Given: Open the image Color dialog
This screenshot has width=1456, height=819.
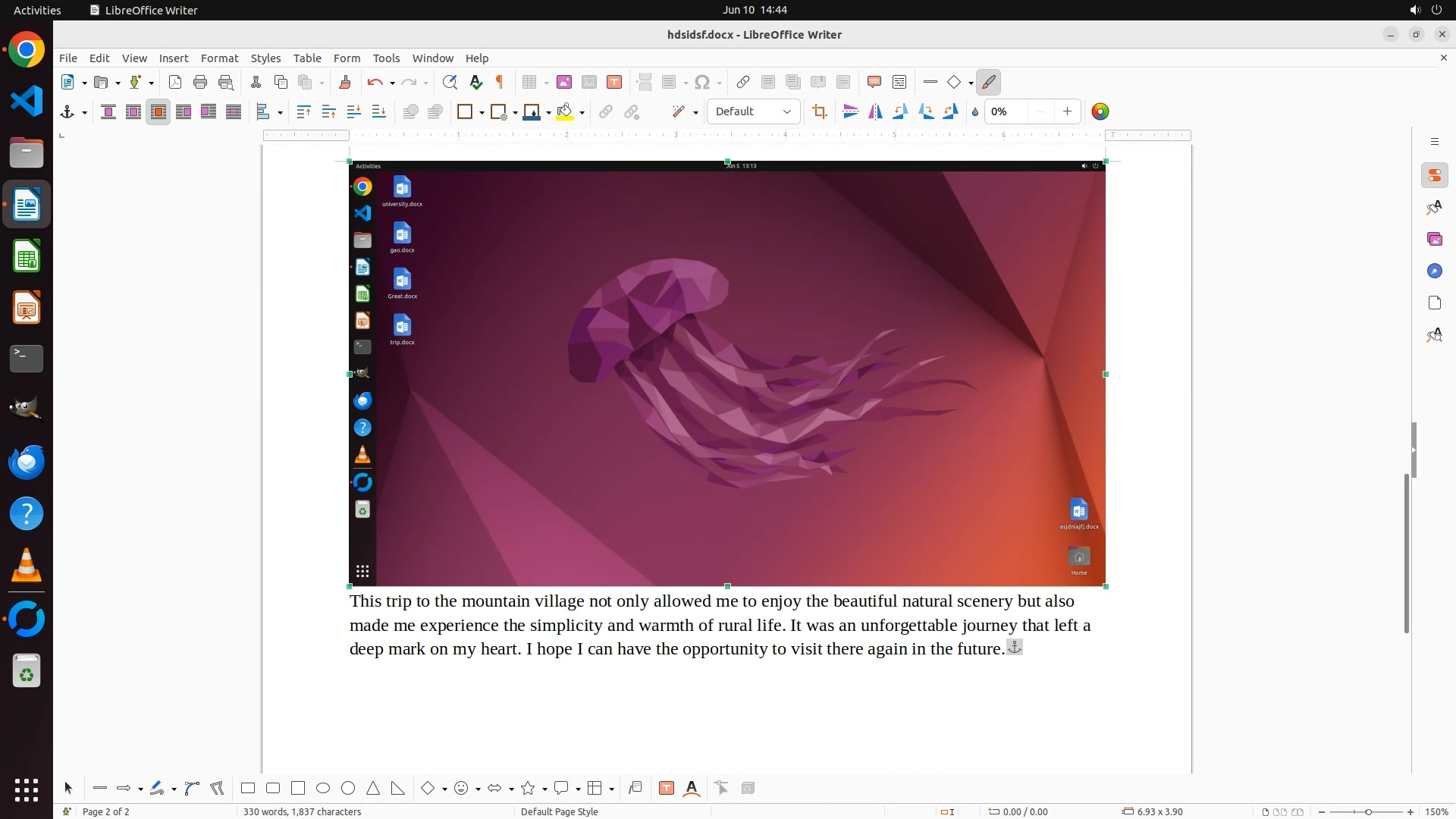Looking at the screenshot, I should point(1100,112).
